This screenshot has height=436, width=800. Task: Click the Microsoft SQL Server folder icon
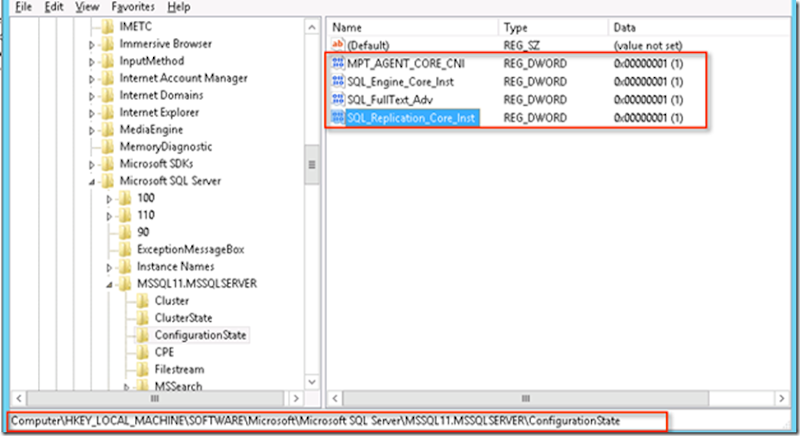[107, 181]
